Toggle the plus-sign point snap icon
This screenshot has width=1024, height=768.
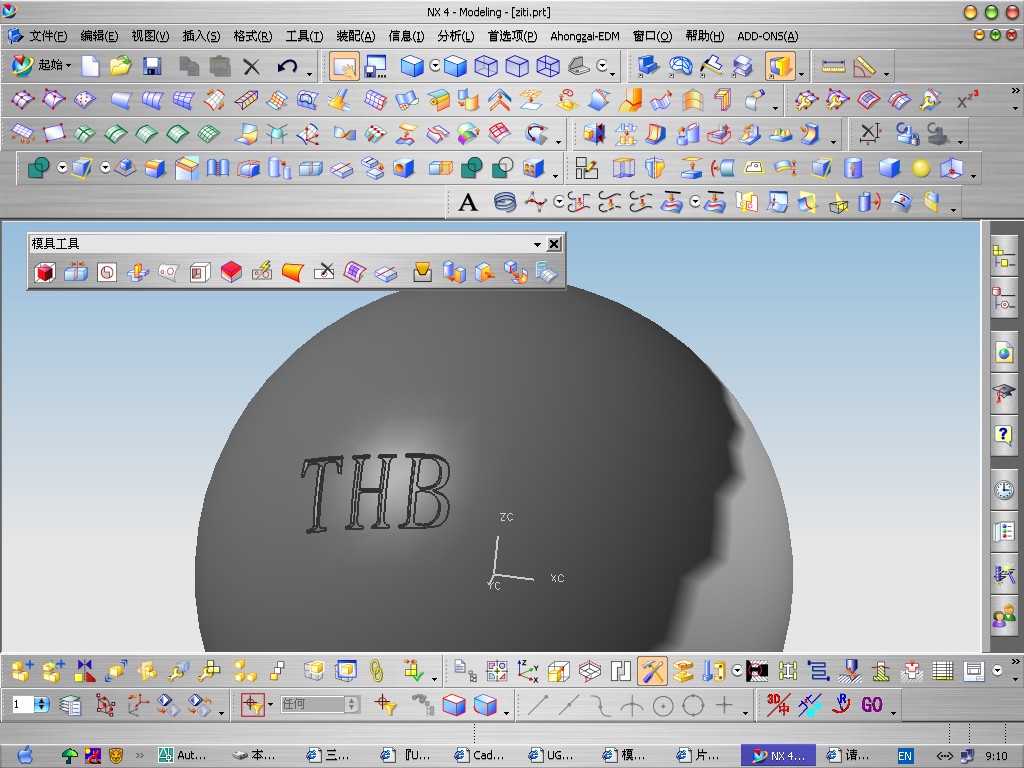[724, 705]
